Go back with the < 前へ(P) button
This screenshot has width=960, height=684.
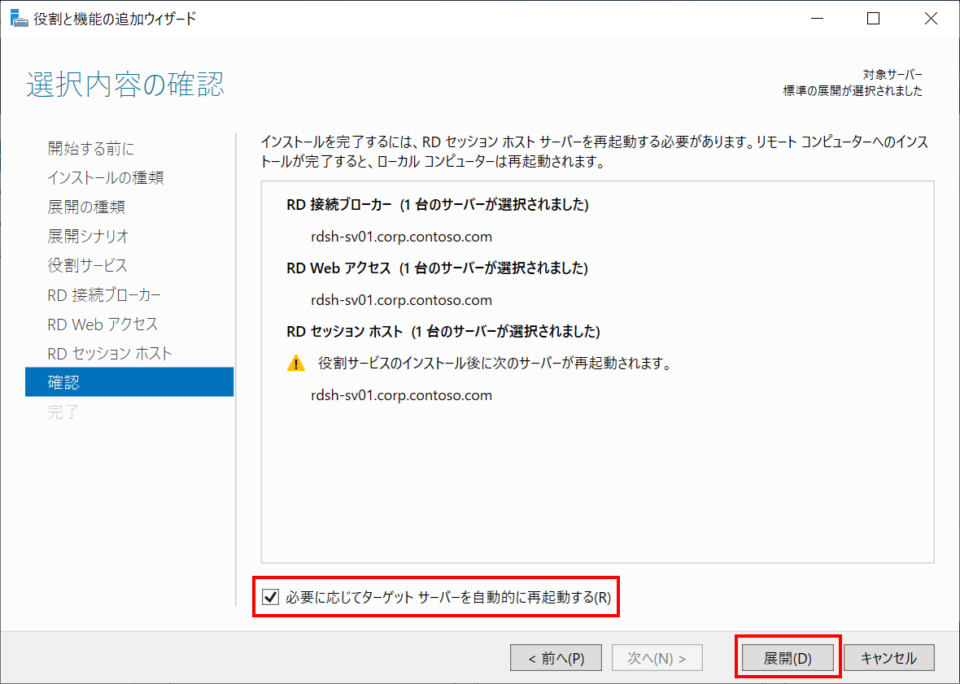point(556,658)
